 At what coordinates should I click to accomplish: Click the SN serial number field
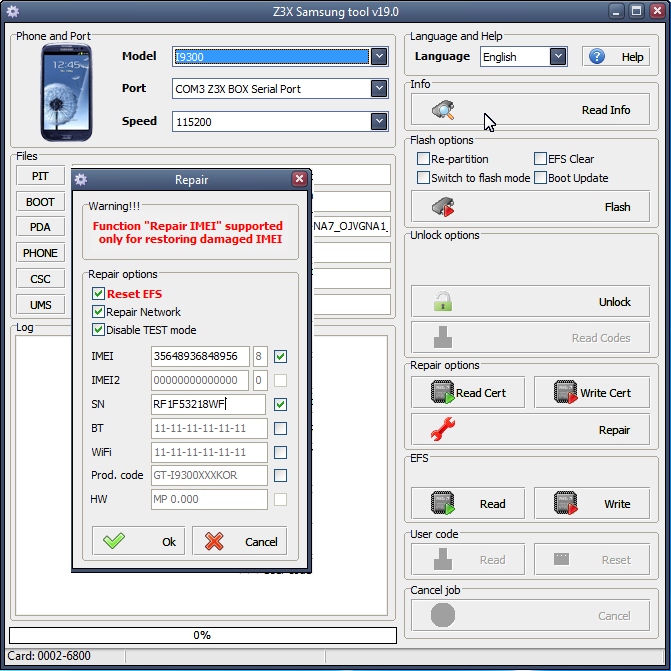(208, 404)
